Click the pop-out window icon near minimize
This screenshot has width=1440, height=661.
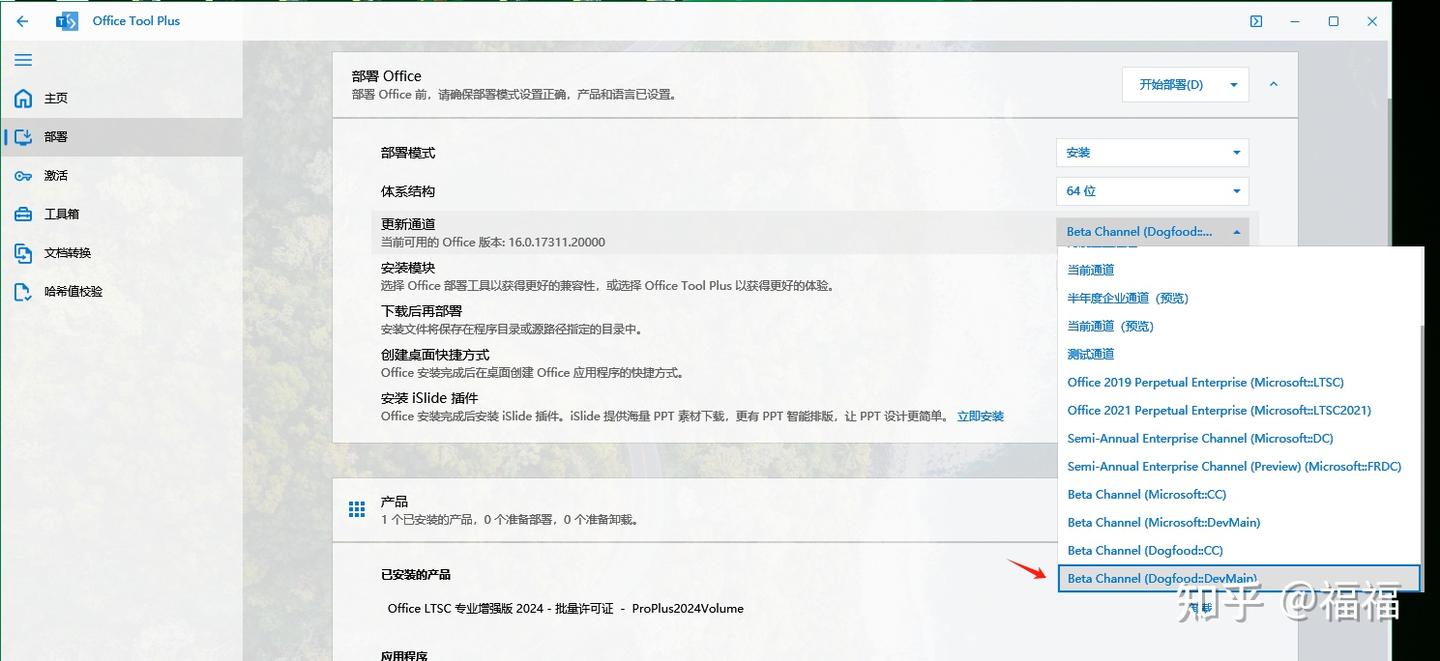tap(1255, 20)
